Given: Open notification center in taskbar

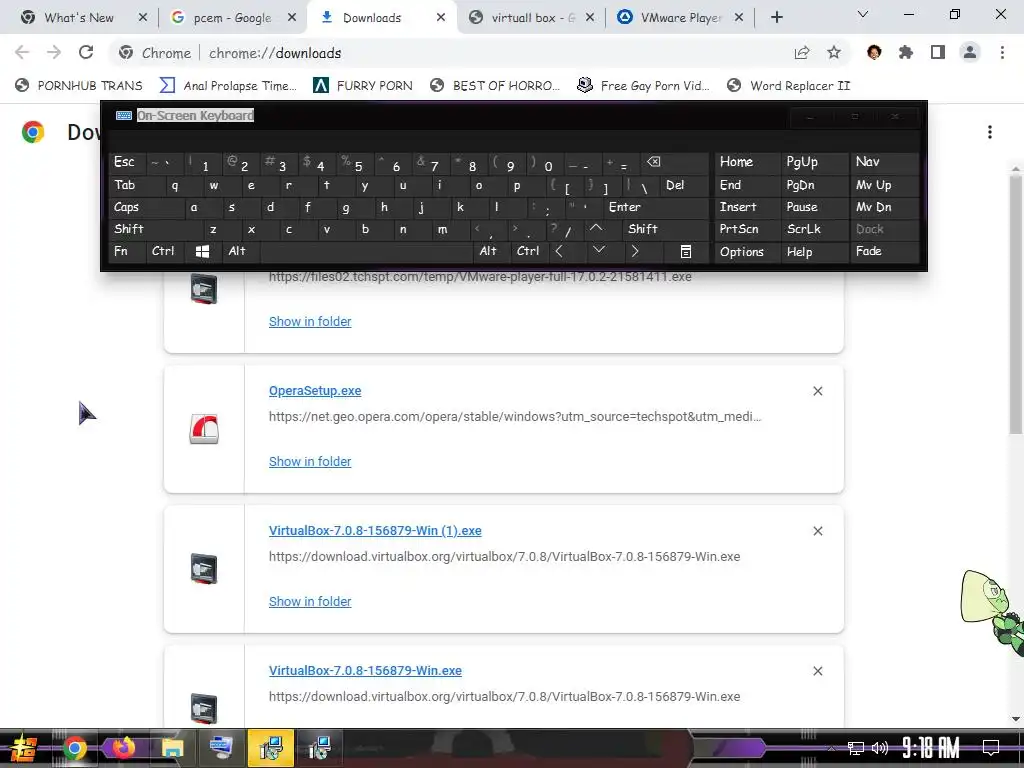Looking at the screenshot, I should pos(991,747).
